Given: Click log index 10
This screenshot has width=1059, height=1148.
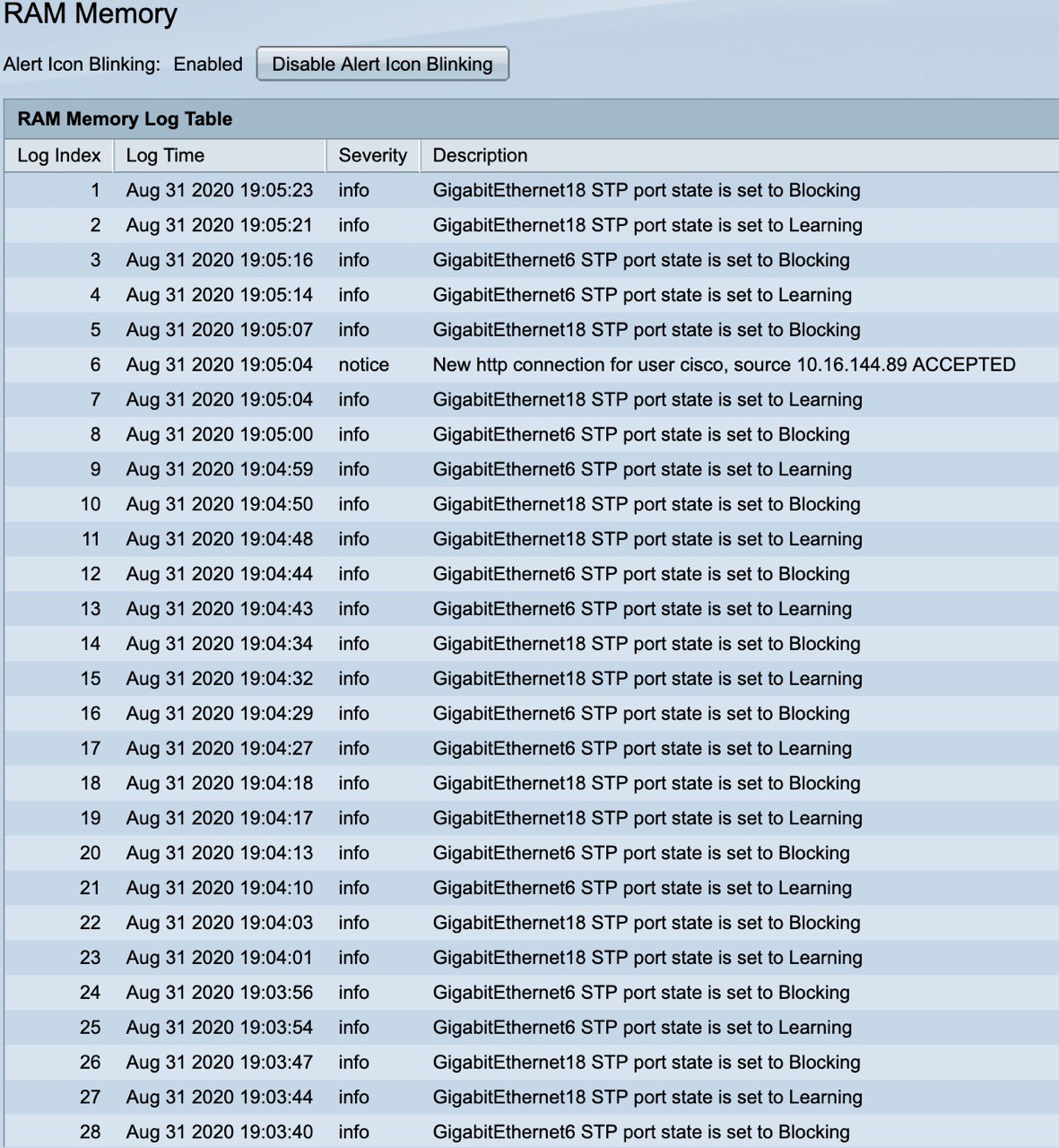Looking at the screenshot, I should click(x=91, y=504).
